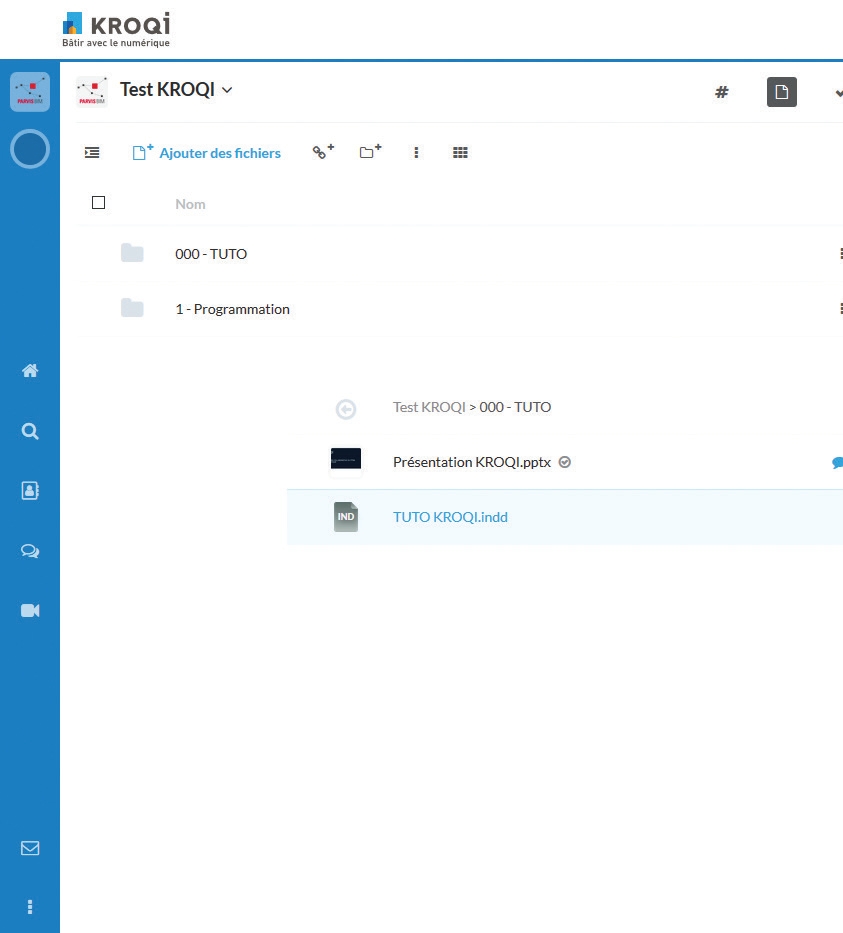Open toolbar three-dot more options menu
The width and height of the screenshot is (843, 933).
tap(416, 153)
